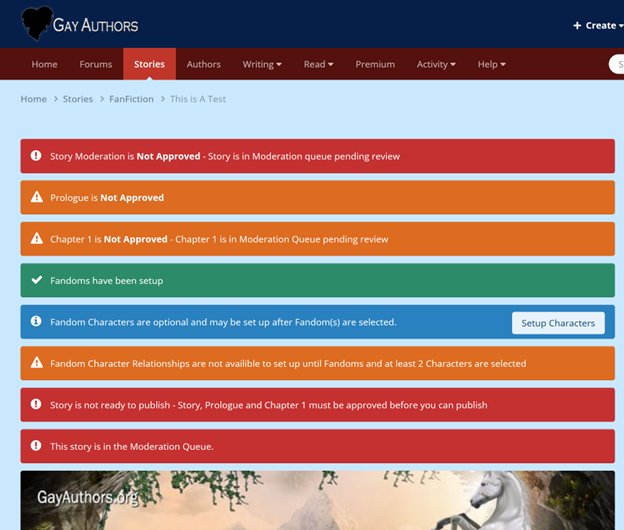Viewport: 624px width, 530px height.
Task: Switch to the Forums tab
Action: 96,64
